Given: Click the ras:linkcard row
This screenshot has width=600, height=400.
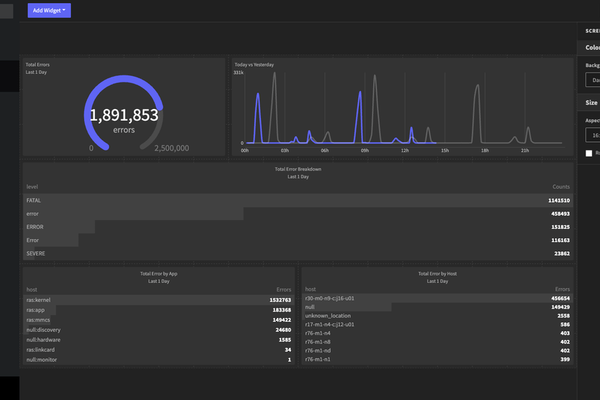Looking at the screenshot, I should coord(159,349).
